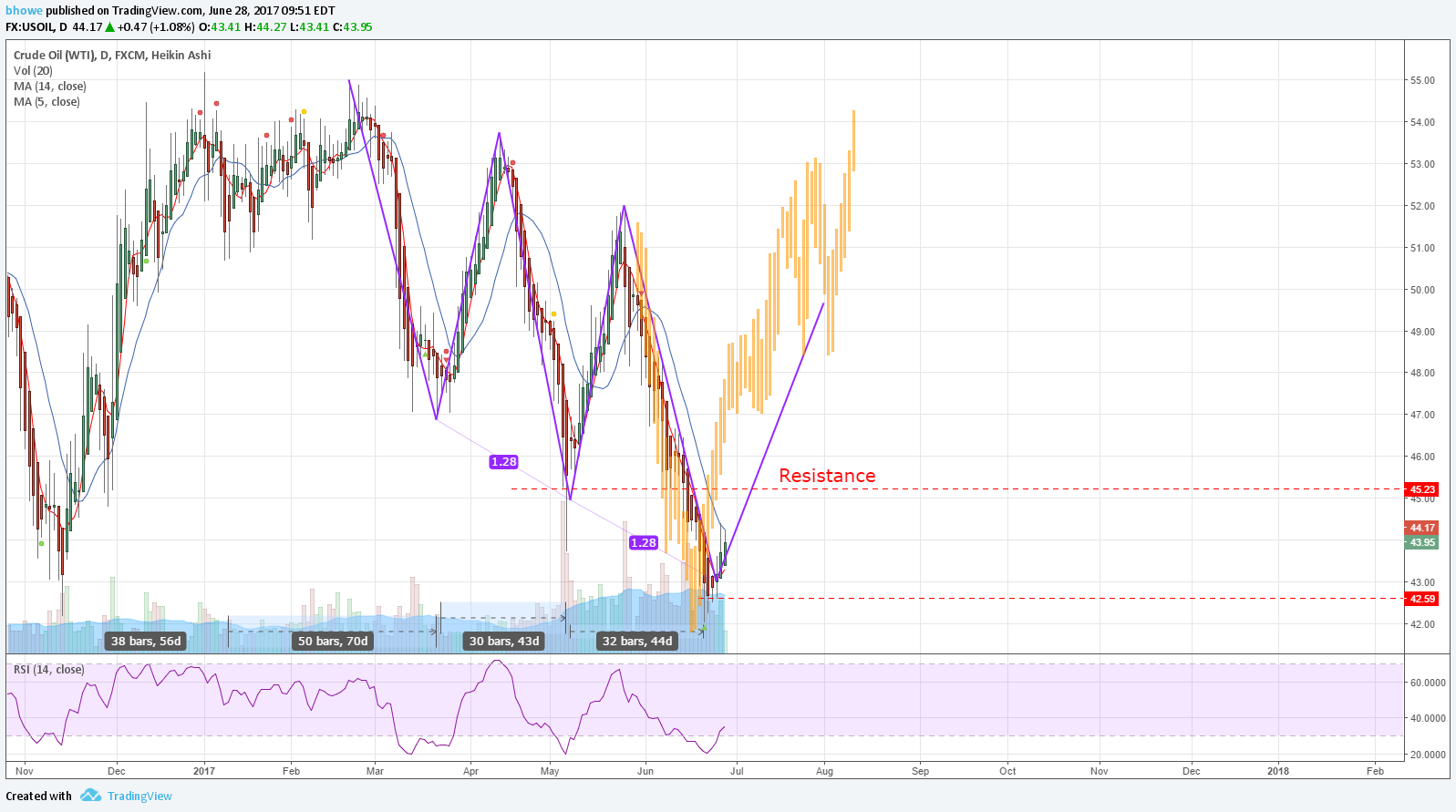Viewport: 1456px width, 812px height.
Task: Click the May label on the time axis
Action: coord(550,771)
